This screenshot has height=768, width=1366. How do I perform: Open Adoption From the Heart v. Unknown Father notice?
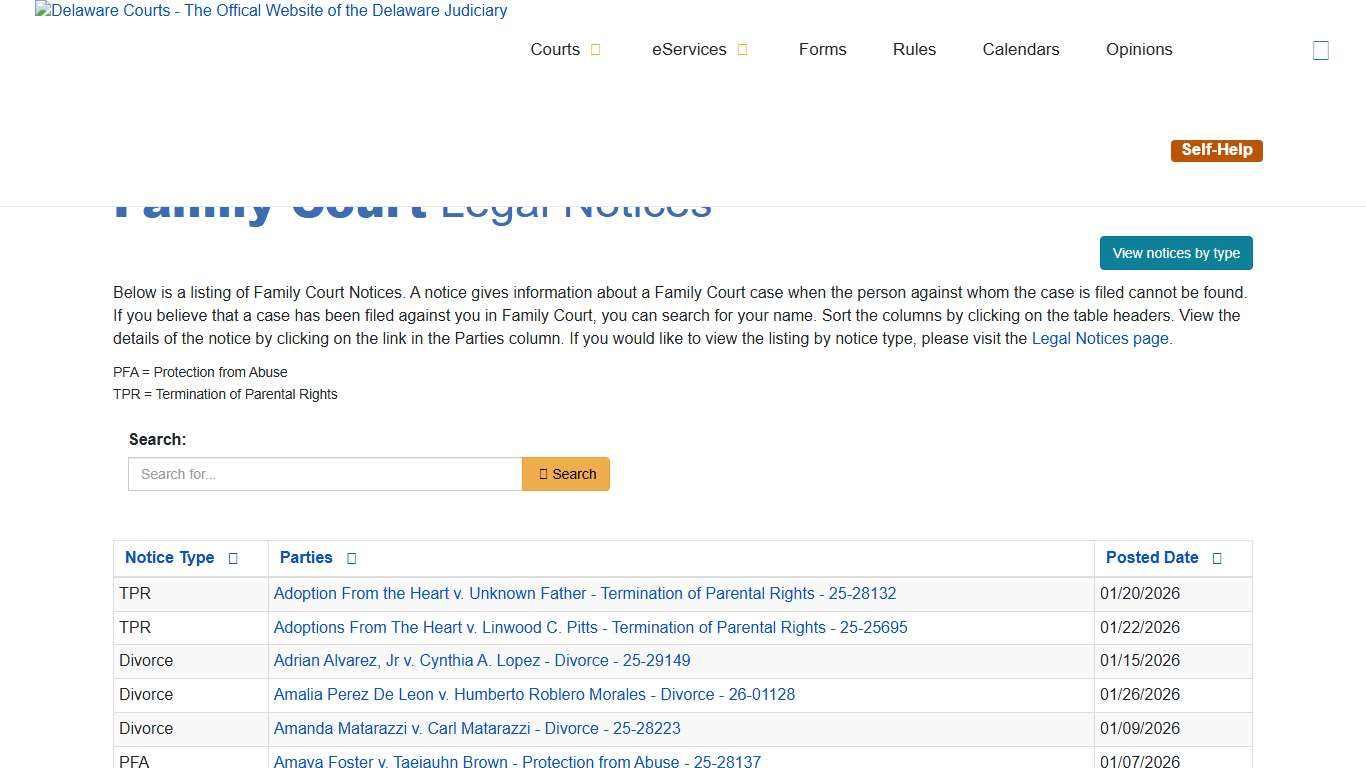coord(584,594)
